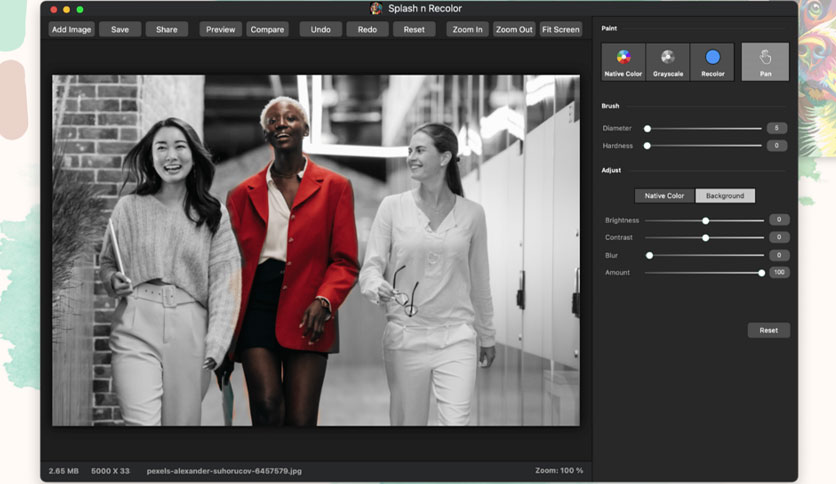Switch Adjust mode to Background
This screenshot has height=484, width=836.
(x=725, y=196)
